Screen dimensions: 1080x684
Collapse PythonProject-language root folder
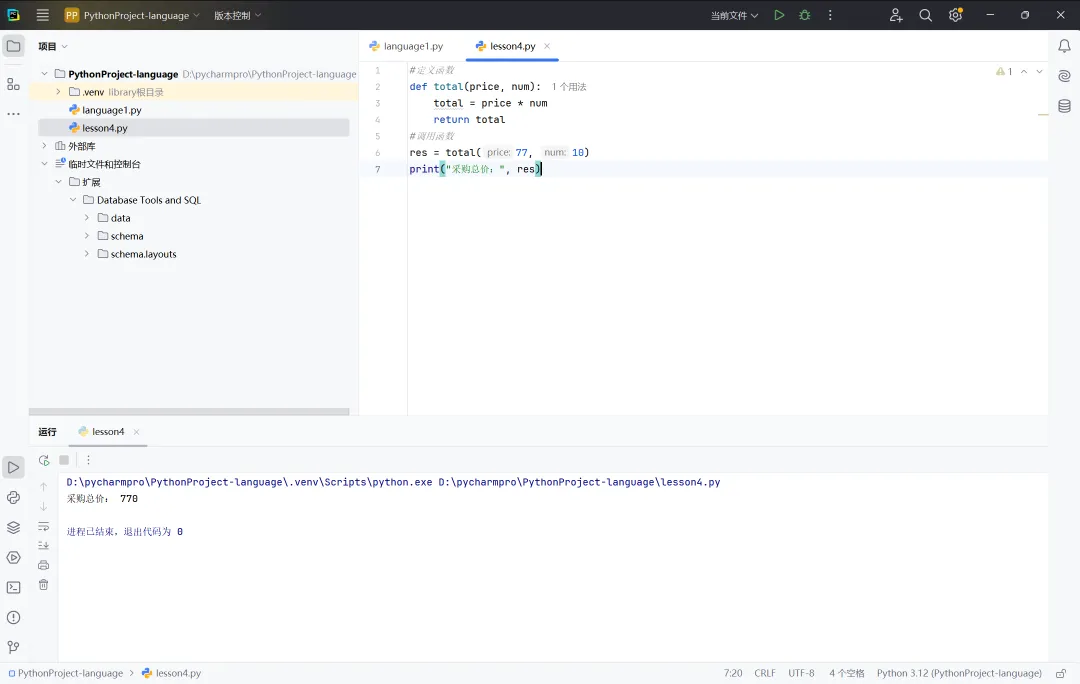[x=45, y=74]
